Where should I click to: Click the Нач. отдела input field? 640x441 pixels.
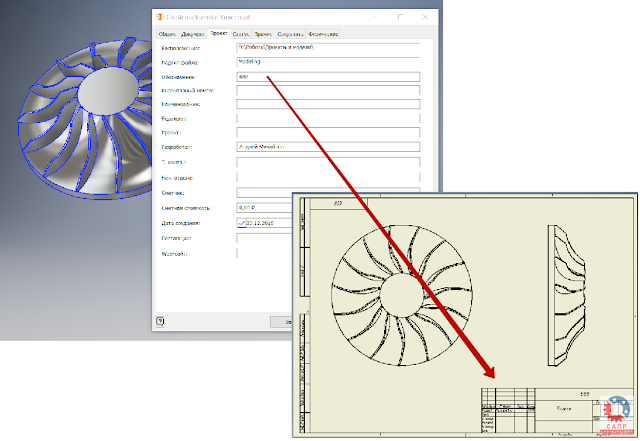(x=328, y=178)
